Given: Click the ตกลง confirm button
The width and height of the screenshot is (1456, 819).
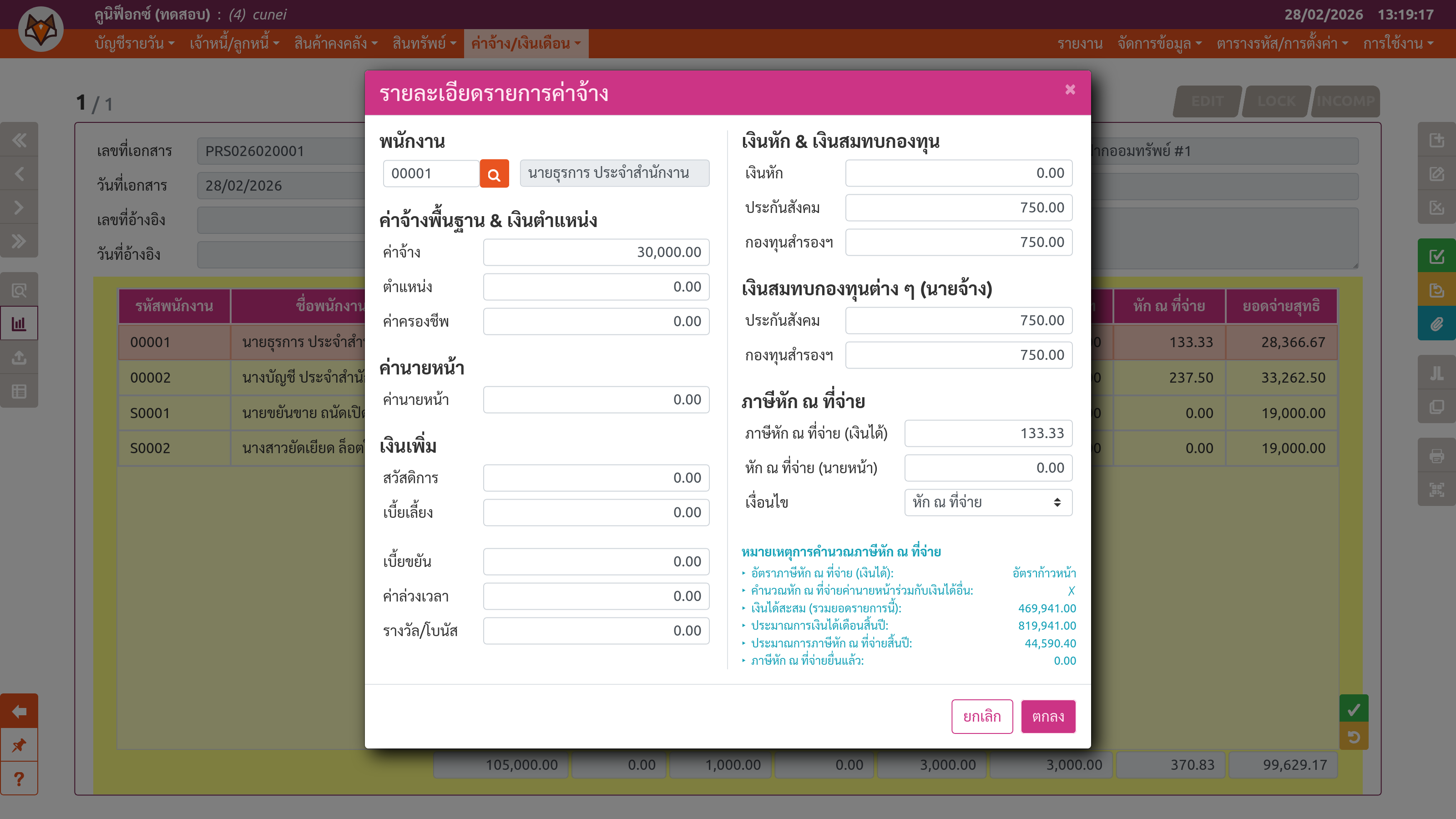Looking at the screenshot, I should pyautogui.click(x=1048, y=716).
